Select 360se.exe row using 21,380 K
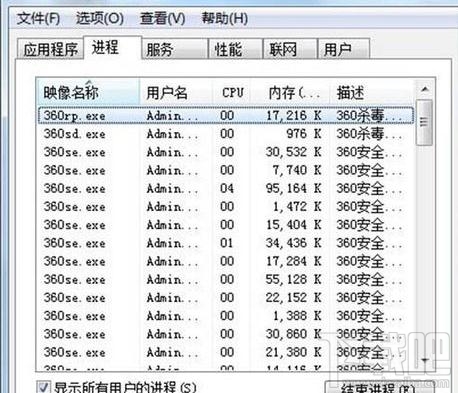This screenshot has height=393, width=458. [226, 352]
